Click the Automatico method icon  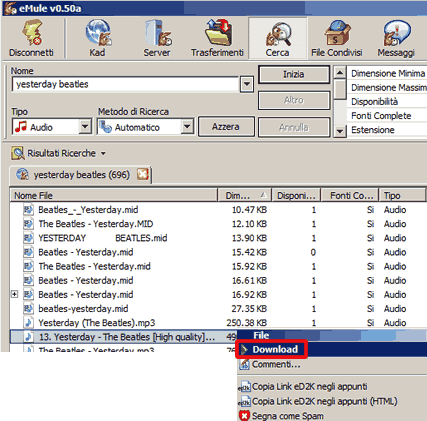[x=106, y=127]
